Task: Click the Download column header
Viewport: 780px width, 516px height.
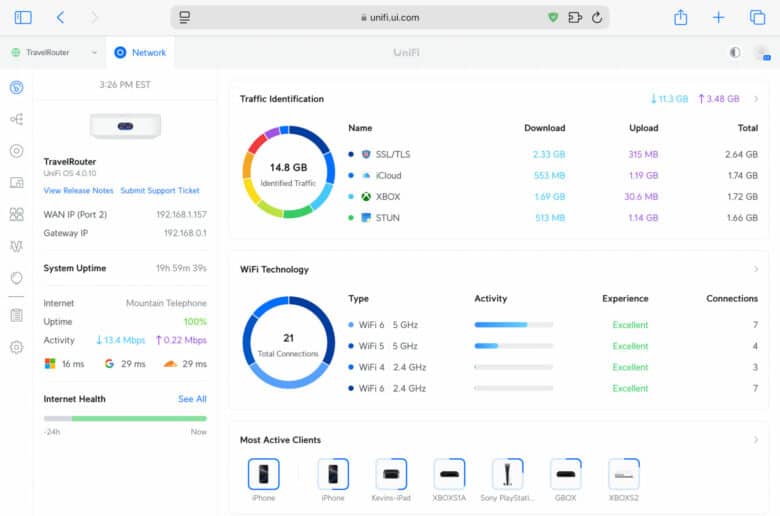Action: (545, 128)
